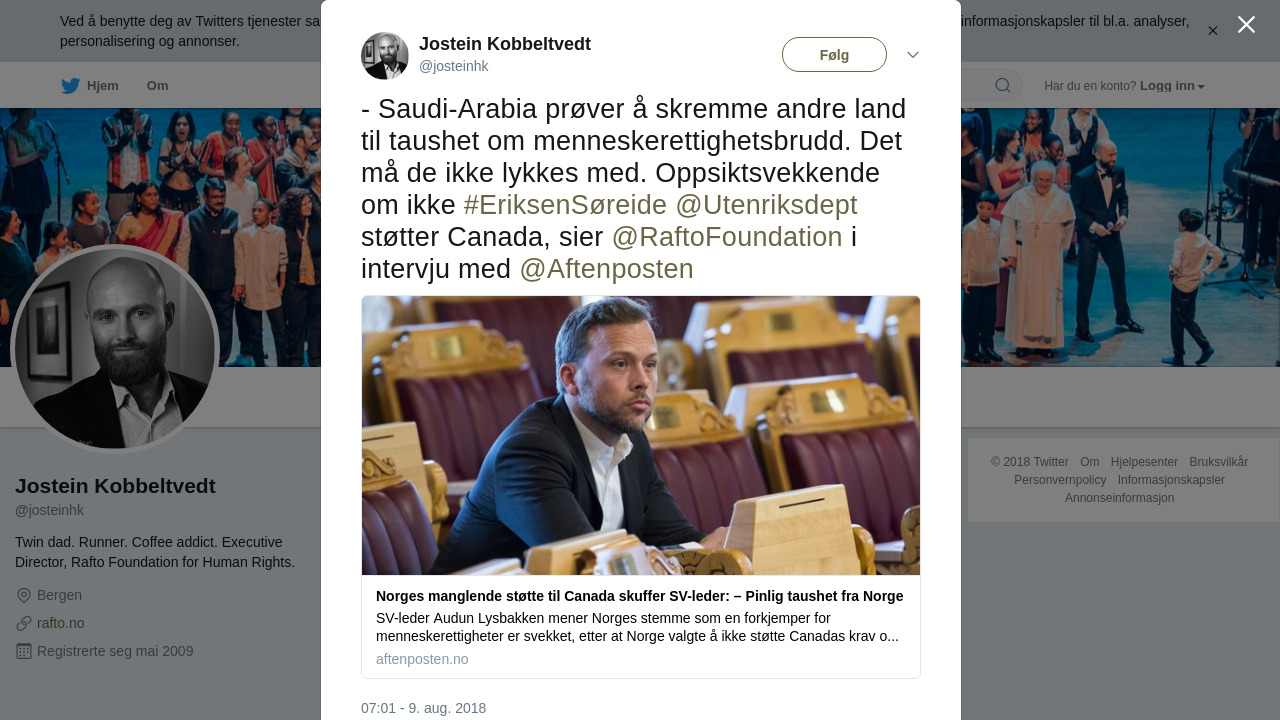Screen dimensions: 1280x720
Task: Click the @Aftenposten mention link
Action: (606, 269)
